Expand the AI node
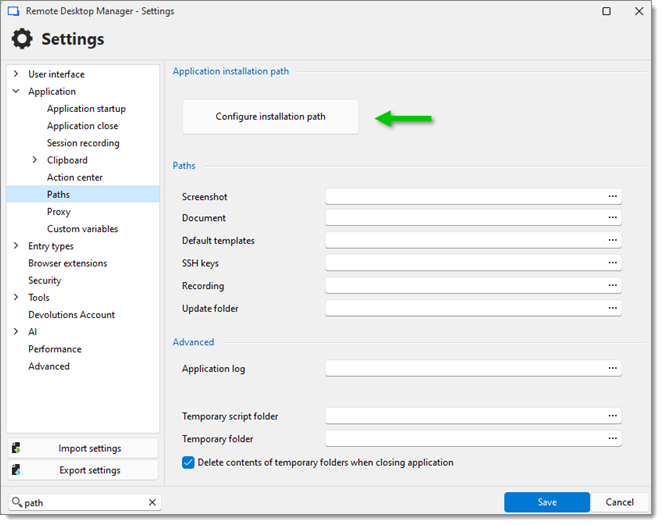This screenshot has height=525, width=662. 16,332
